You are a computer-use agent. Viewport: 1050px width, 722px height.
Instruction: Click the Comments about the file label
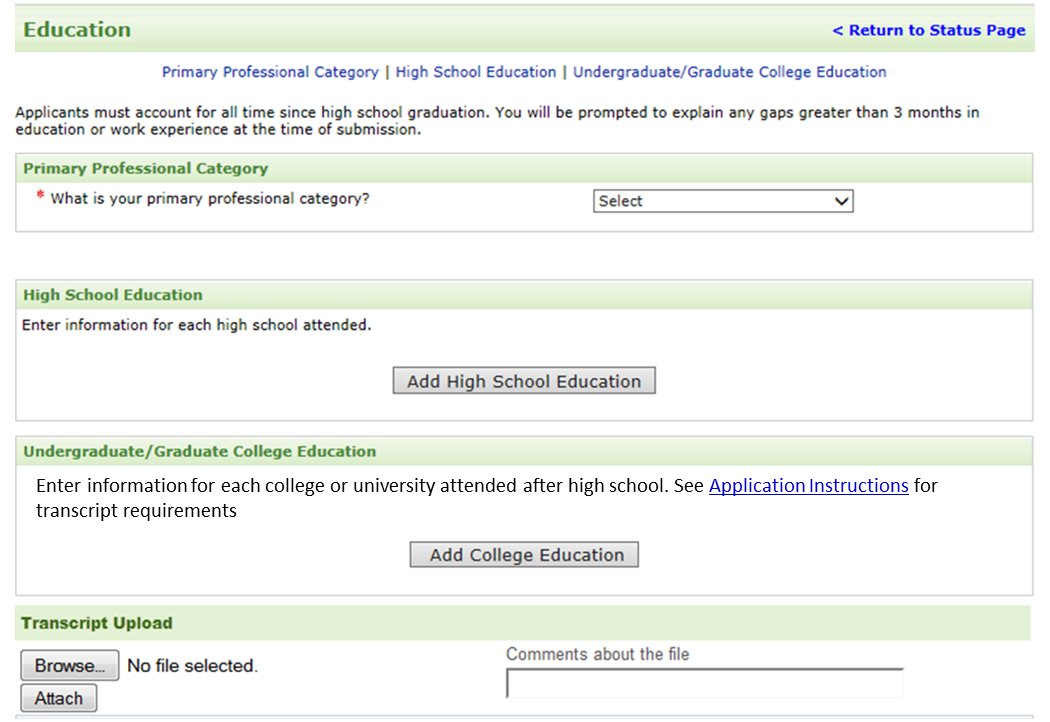(597, 654)
